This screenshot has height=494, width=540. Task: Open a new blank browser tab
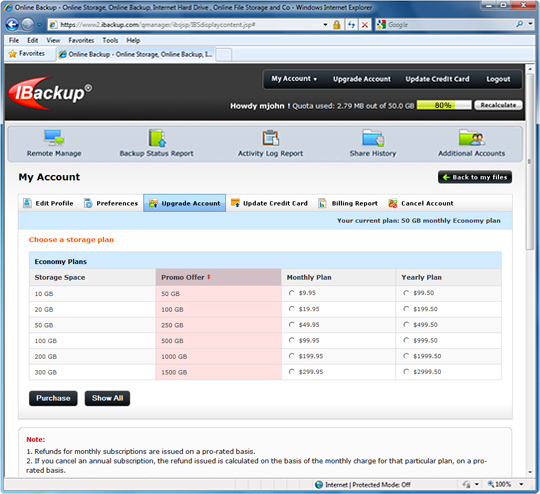[x=224, y=54]
